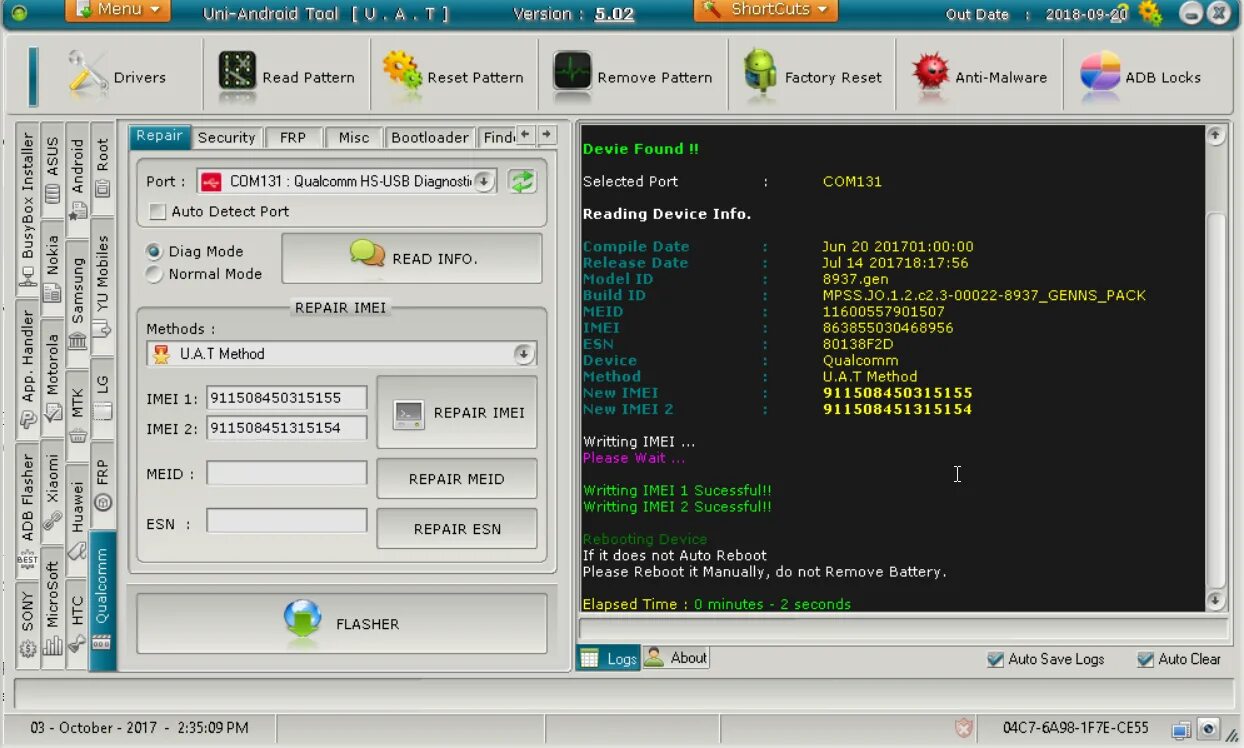The width and height of the screenshot is (1244, 748).
Task: Click the FLASHER button
Action: 342,623
